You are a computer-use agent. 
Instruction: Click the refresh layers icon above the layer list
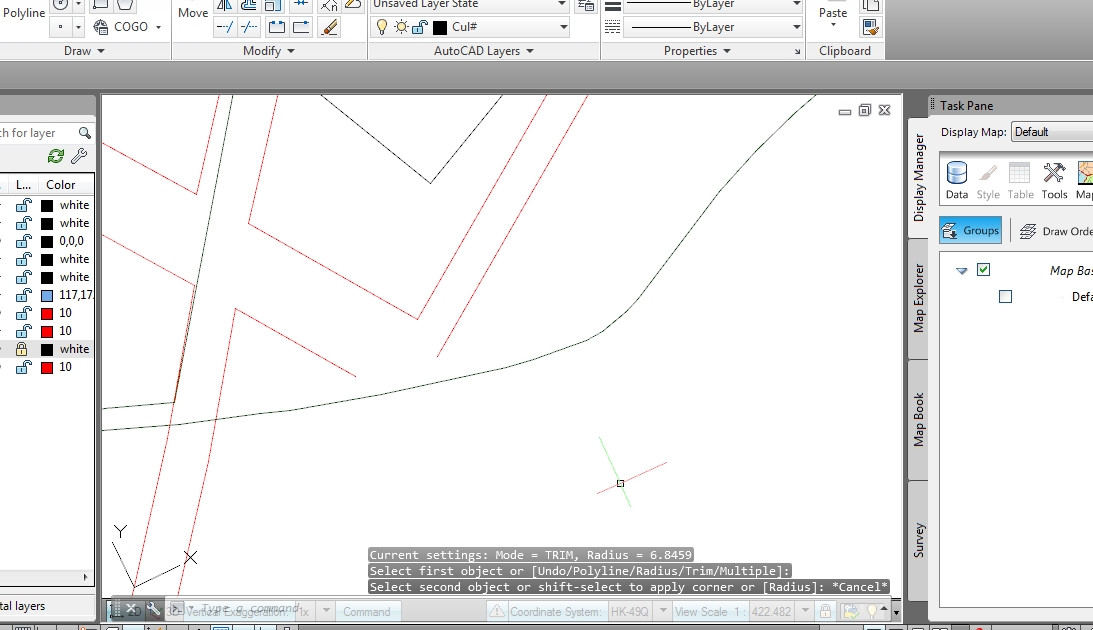coord(58,156)
